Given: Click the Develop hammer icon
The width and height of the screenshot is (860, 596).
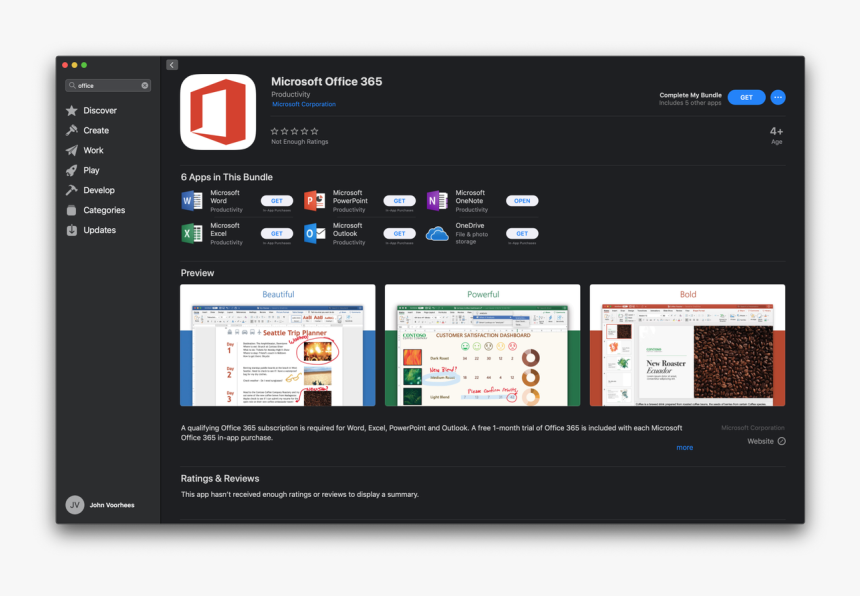Looking at the screenshot, I should click(x=71, y=190).
